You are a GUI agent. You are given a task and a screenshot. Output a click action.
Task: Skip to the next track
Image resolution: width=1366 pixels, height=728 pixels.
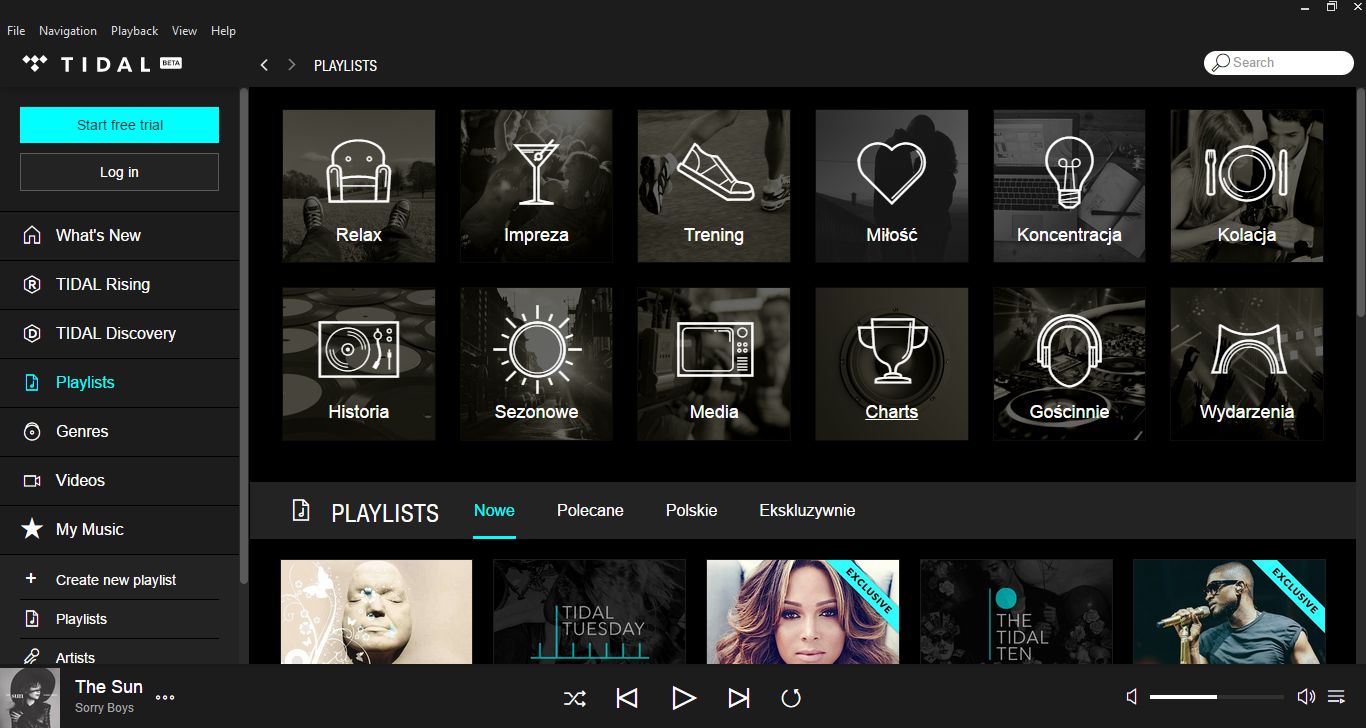click(739, 698)
